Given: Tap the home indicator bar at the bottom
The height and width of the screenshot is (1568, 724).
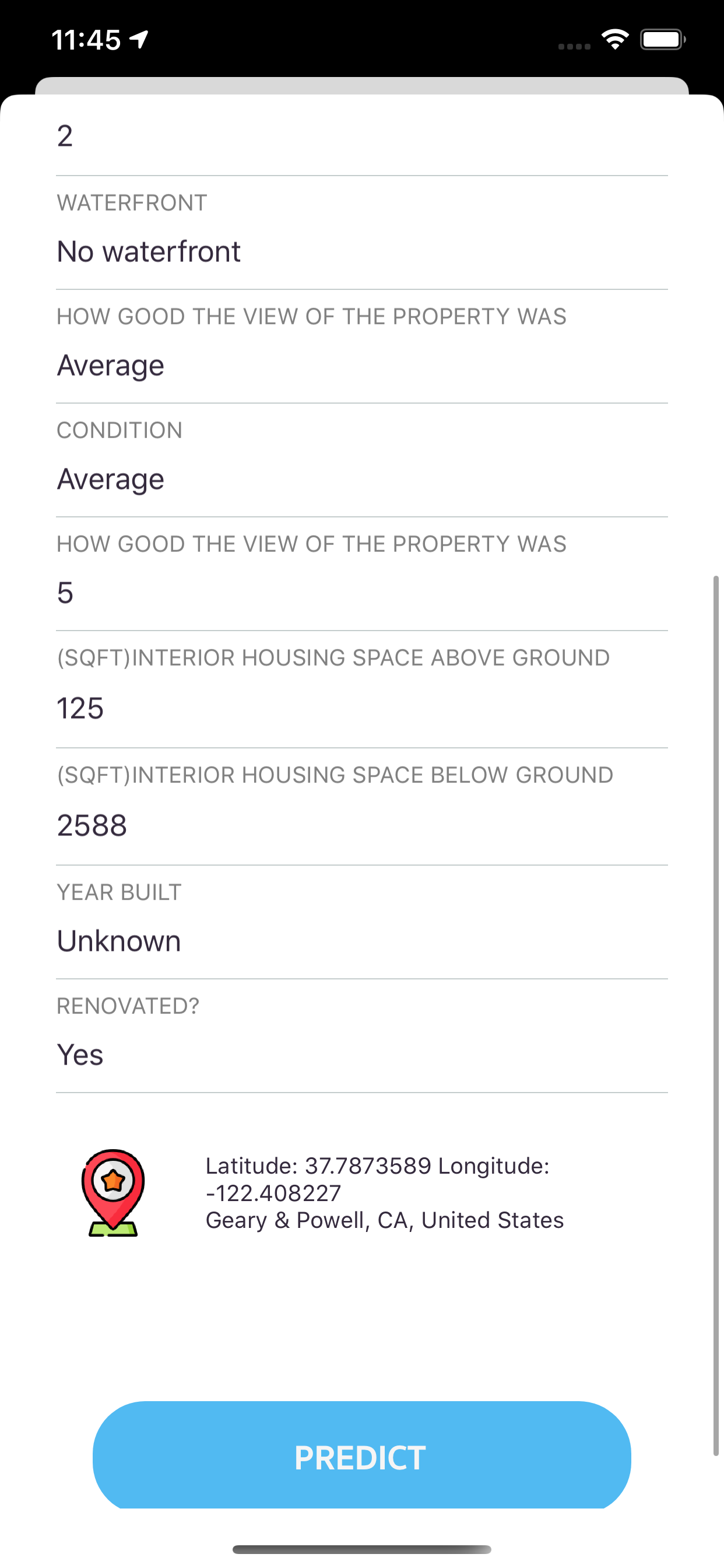Looking at the screenshot, I should (x=362, y=1549).
